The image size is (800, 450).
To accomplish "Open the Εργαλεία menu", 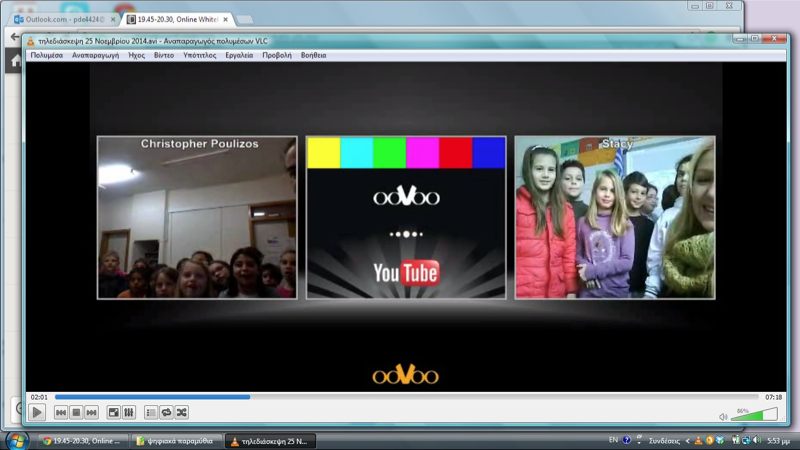I will point(239,55).
